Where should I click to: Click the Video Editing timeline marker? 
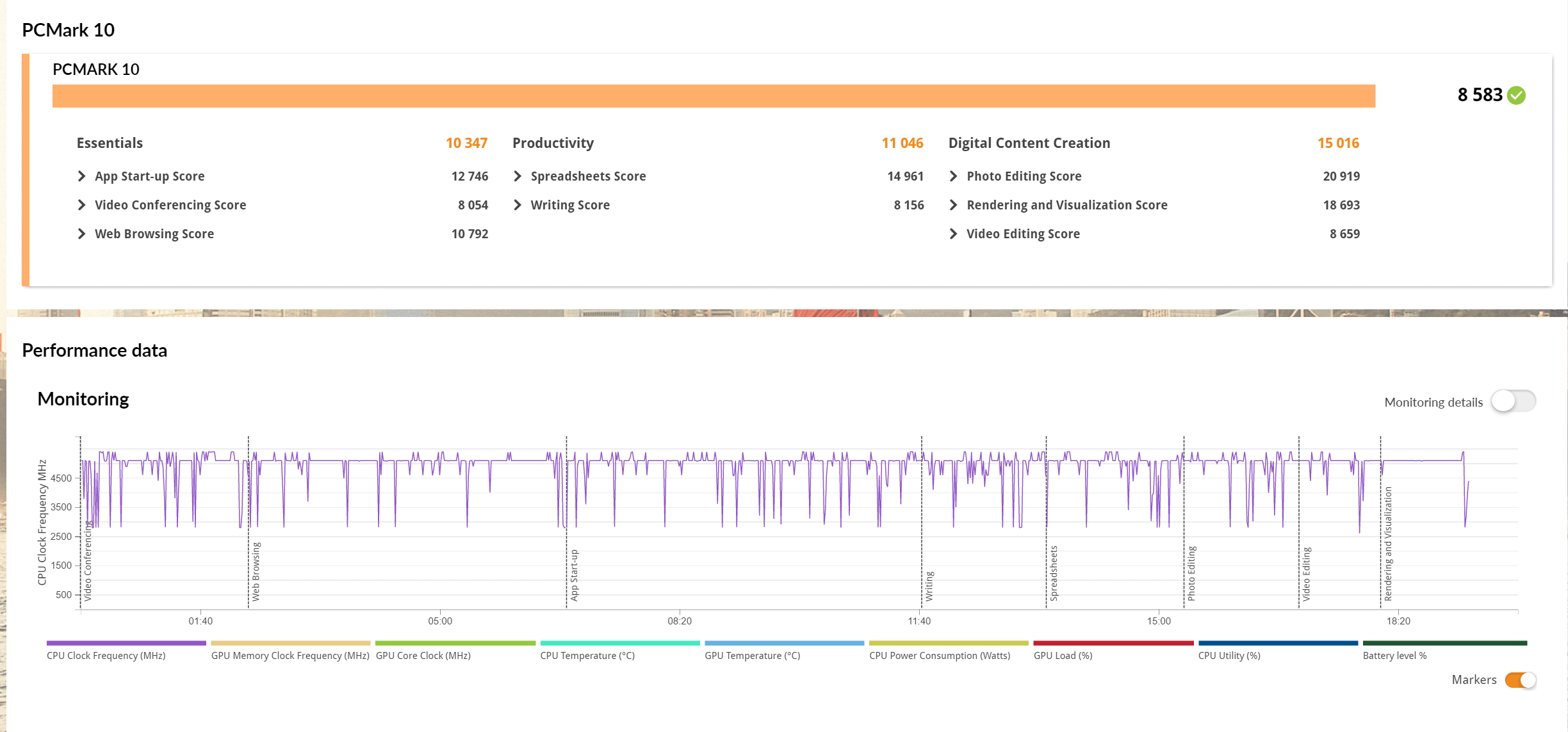tap(1307, 574)
